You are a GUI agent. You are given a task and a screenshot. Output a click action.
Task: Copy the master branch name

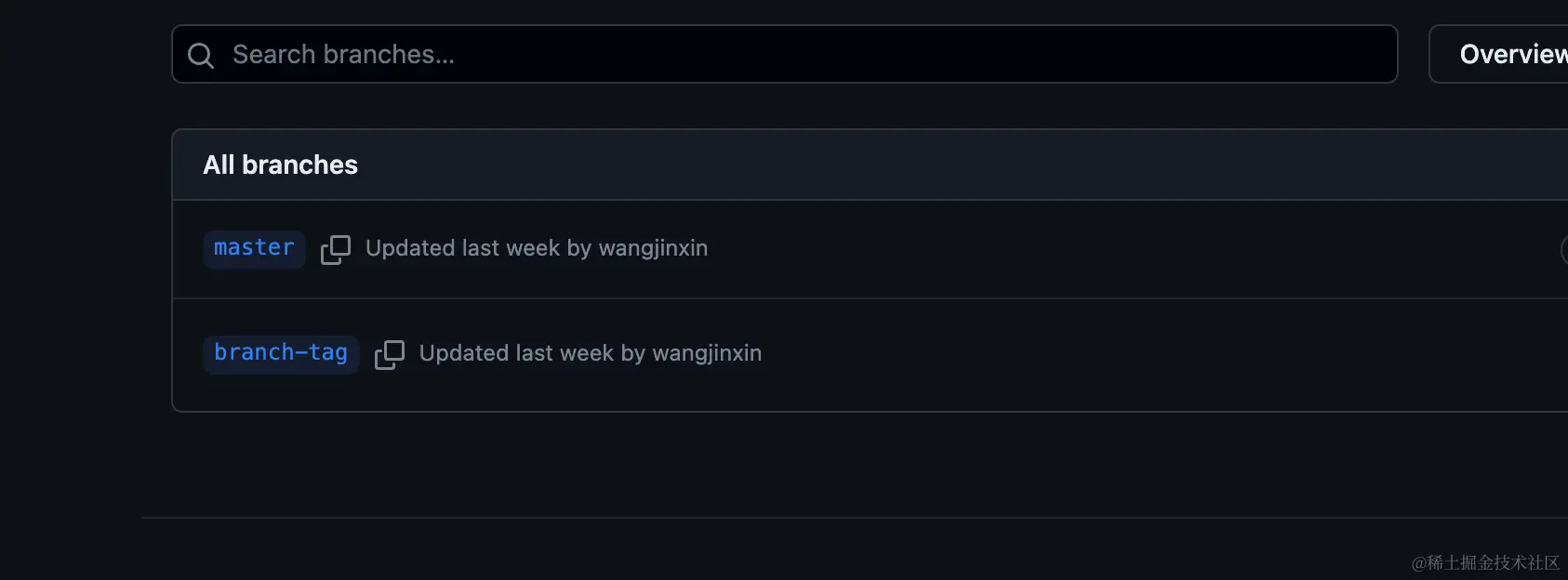tap(336, 249)
